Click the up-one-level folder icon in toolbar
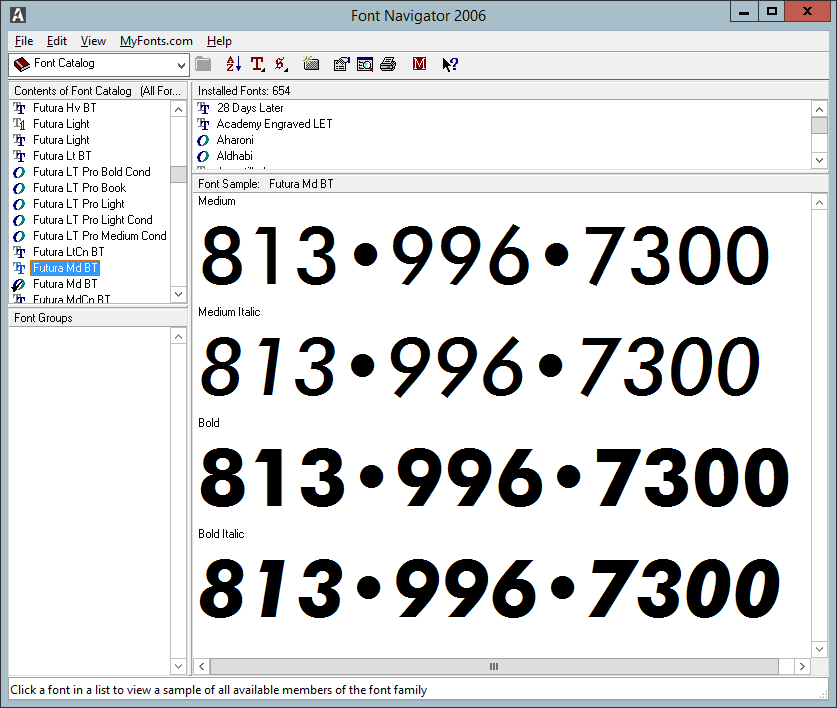Viewport: 837px width, 708px height. coord(203,64)
